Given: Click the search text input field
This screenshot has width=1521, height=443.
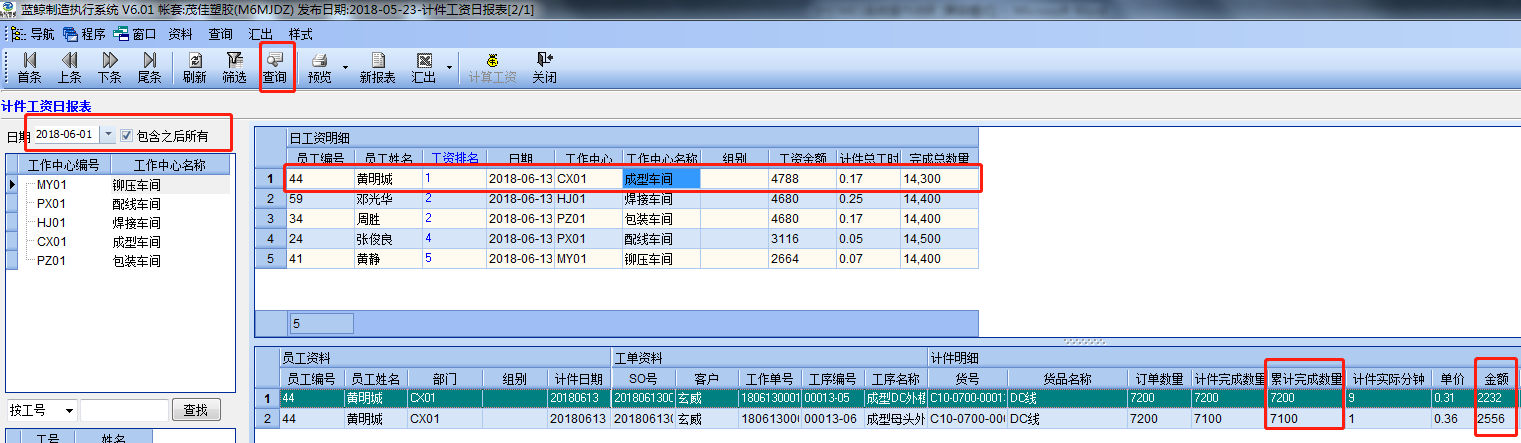Looking at the screenshot, I should (124, 410).
